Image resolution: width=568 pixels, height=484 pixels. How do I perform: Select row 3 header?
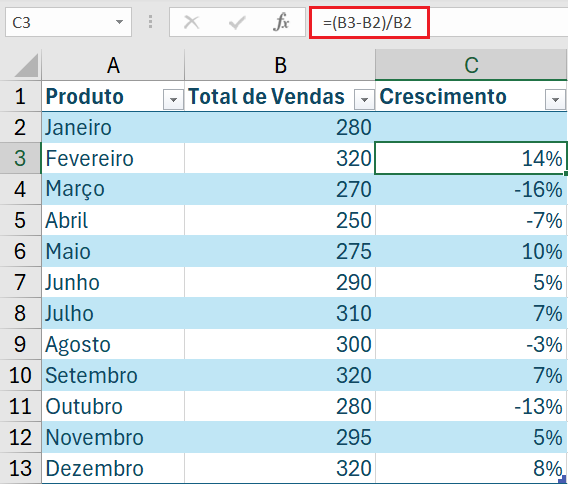pos(20,158)
